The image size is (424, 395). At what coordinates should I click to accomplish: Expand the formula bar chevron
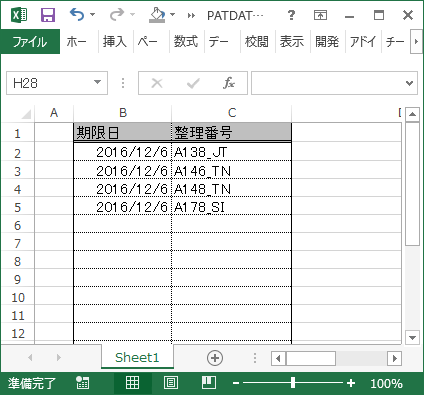click(x=410, y=83)
